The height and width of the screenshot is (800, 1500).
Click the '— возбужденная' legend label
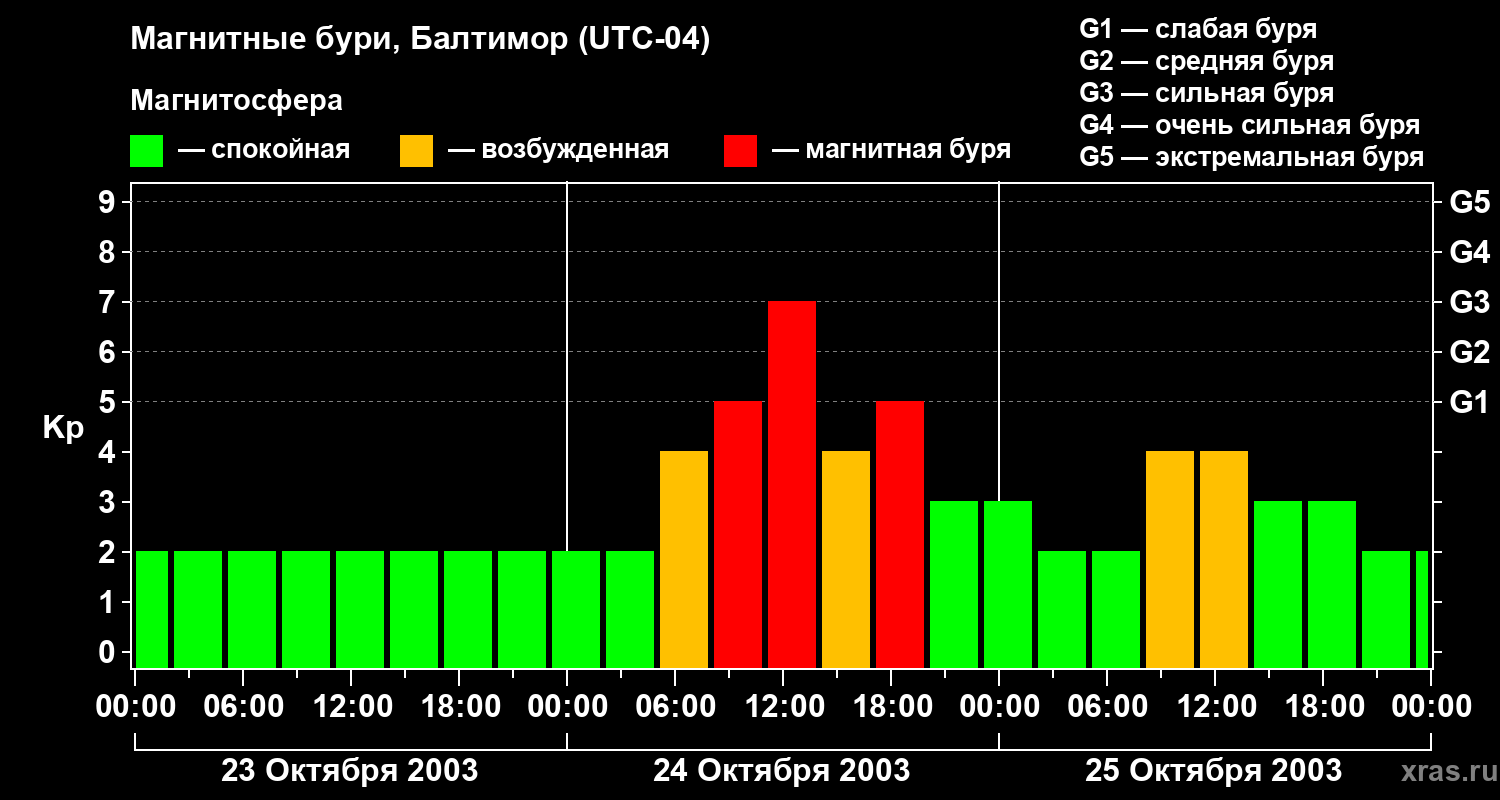[x=558, y=151]
